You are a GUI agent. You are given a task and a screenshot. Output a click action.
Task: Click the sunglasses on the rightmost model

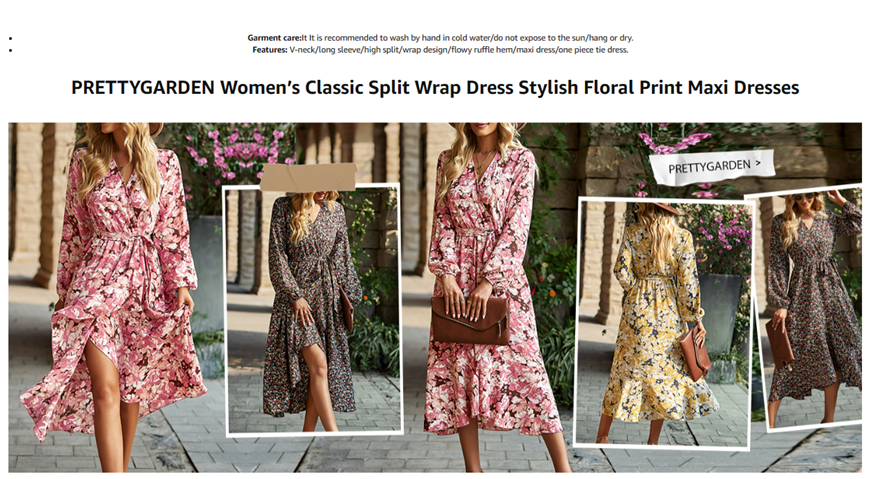803,197
